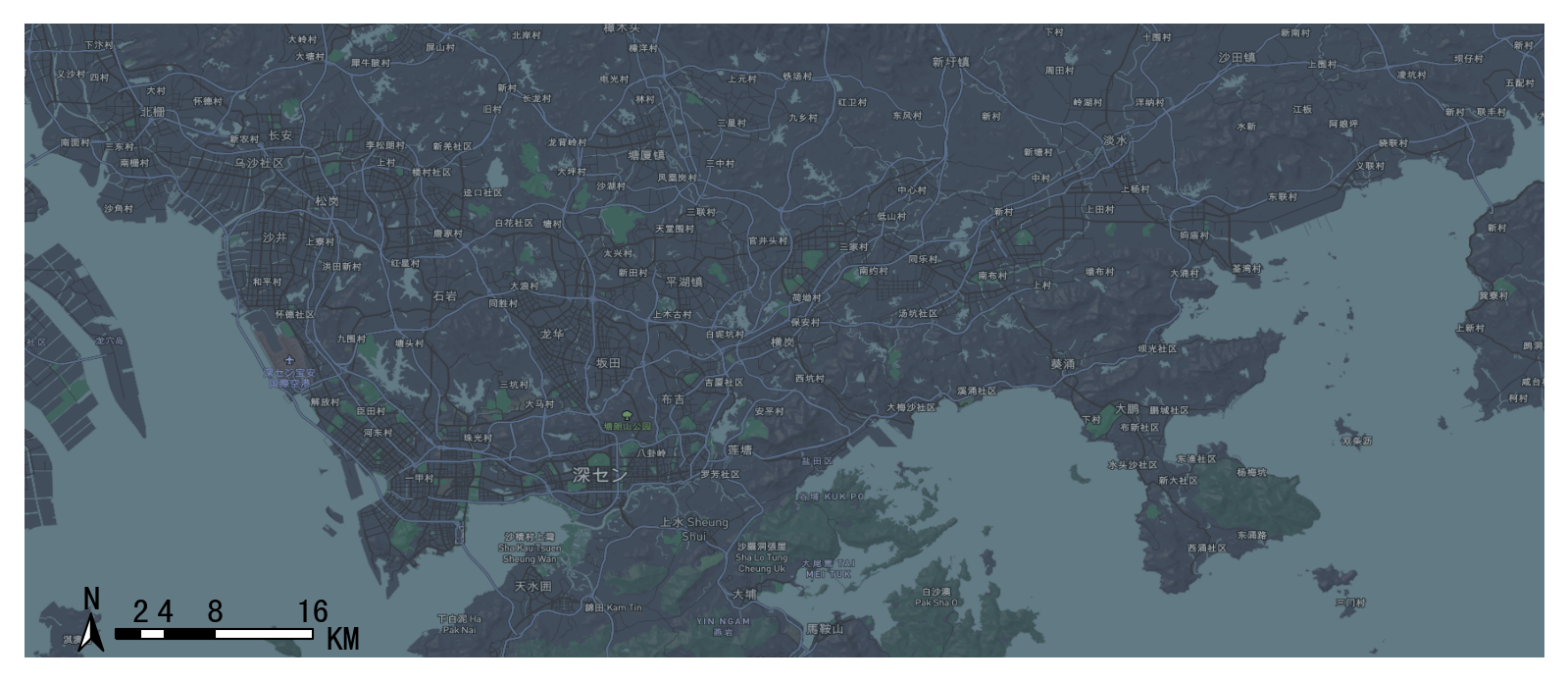This screenshot has height=682, width=1568.
Task: Click the 横岗 label
Action: (783, 342)
